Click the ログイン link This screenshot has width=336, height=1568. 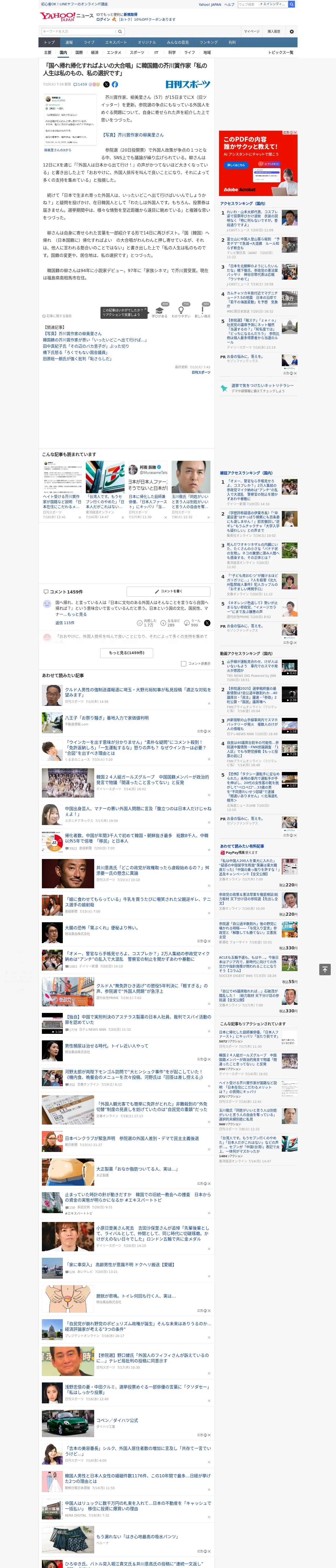[x=103, y=20]
